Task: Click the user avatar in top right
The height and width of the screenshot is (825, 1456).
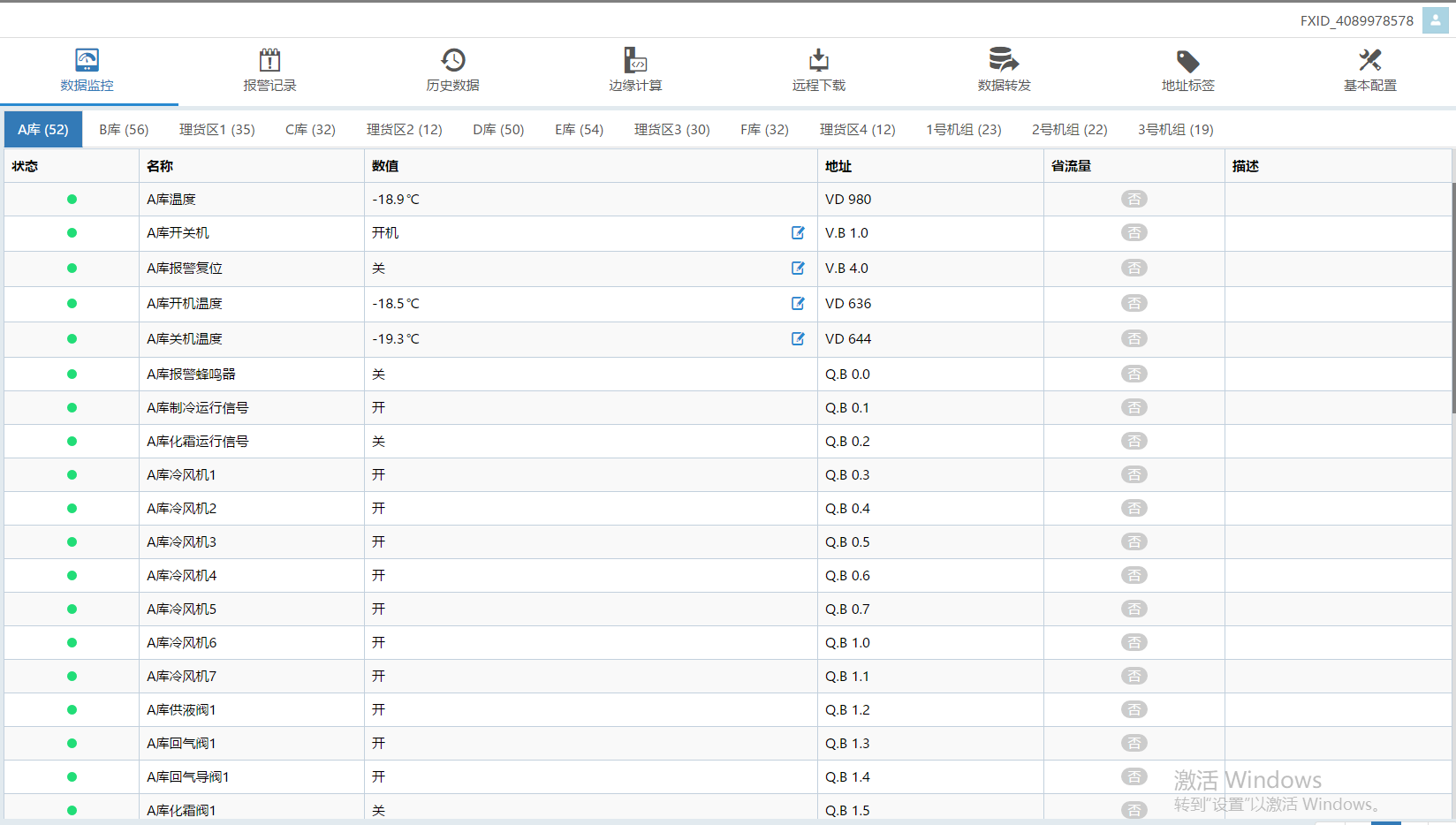Action: [x=1435, y=20]
